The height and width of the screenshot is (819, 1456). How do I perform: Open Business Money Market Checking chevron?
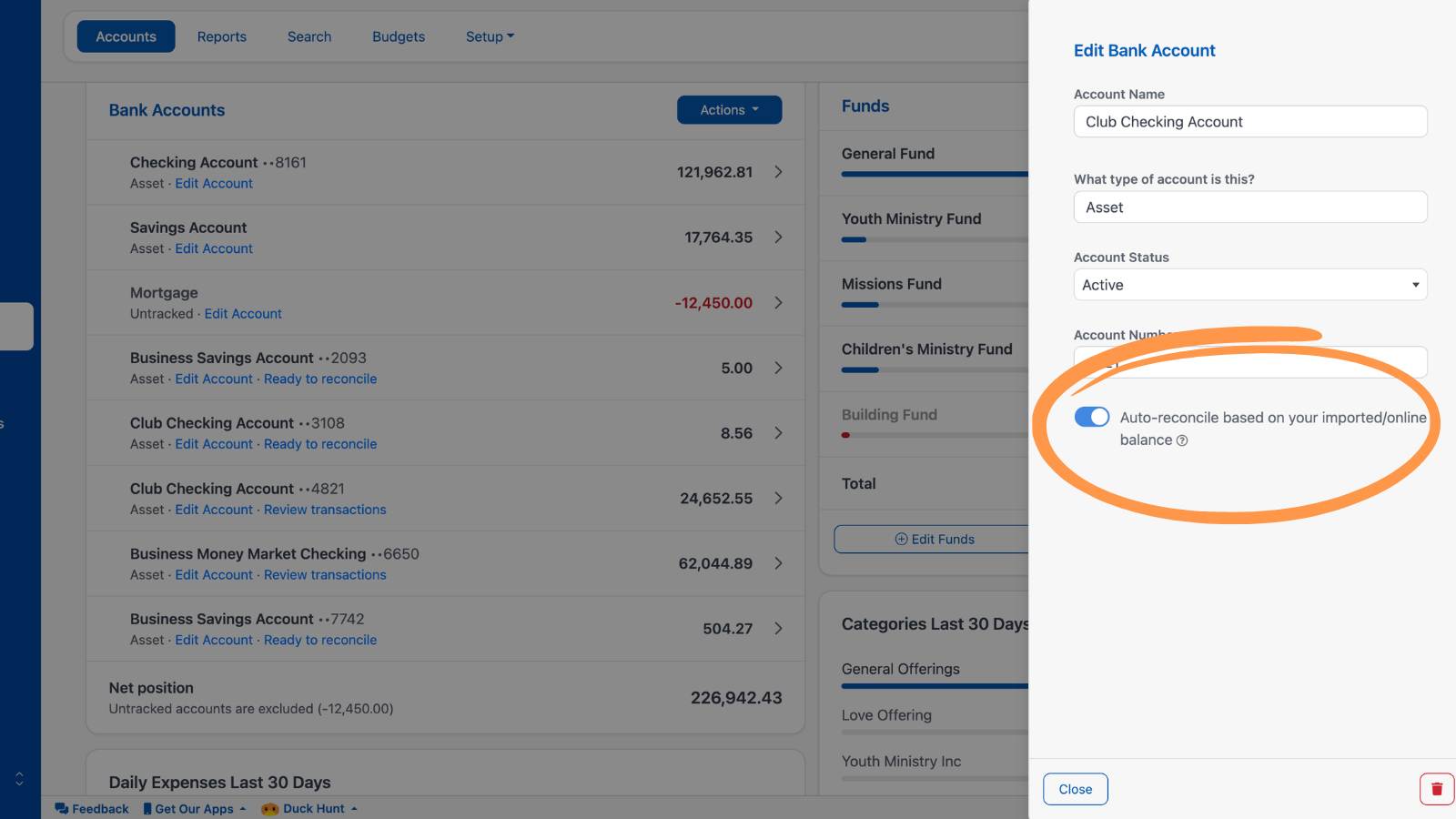778,563
